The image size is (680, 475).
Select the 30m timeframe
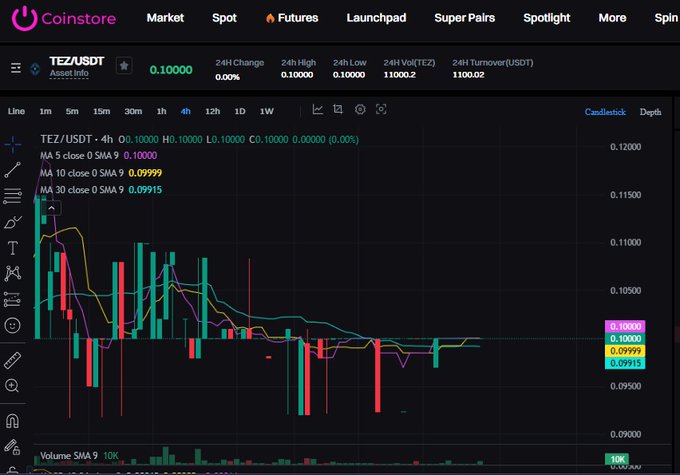point(133,111)
